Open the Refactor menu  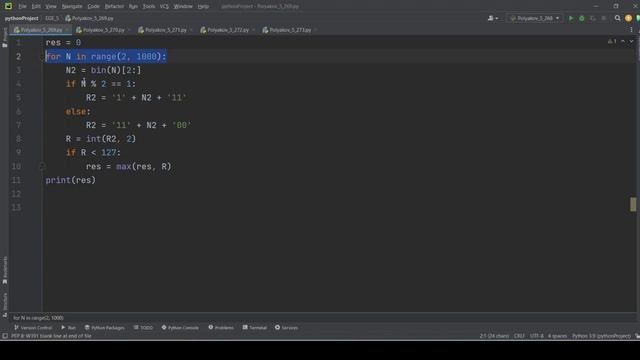coord(114,7)
